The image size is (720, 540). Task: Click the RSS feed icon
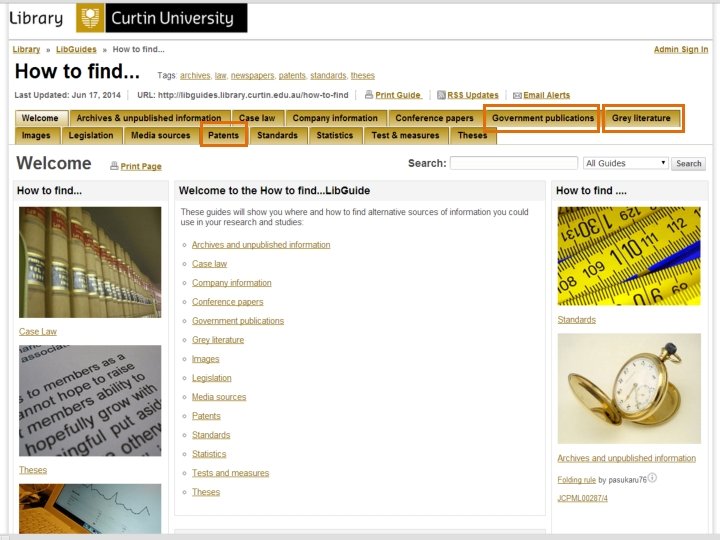tap(441, 95)
